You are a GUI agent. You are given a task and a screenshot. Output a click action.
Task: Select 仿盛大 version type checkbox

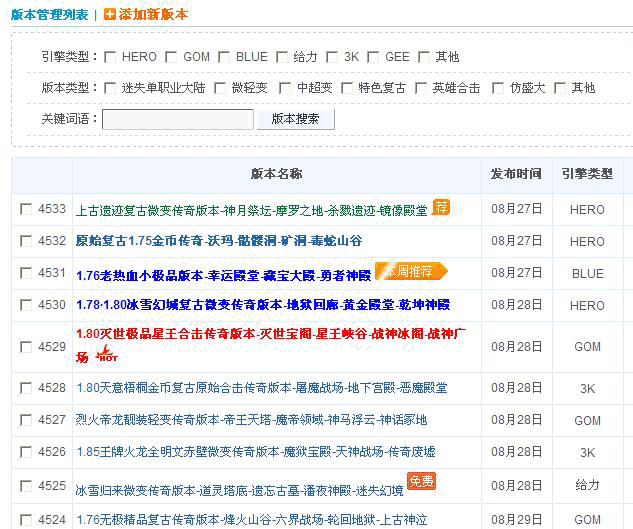(498, 88)
